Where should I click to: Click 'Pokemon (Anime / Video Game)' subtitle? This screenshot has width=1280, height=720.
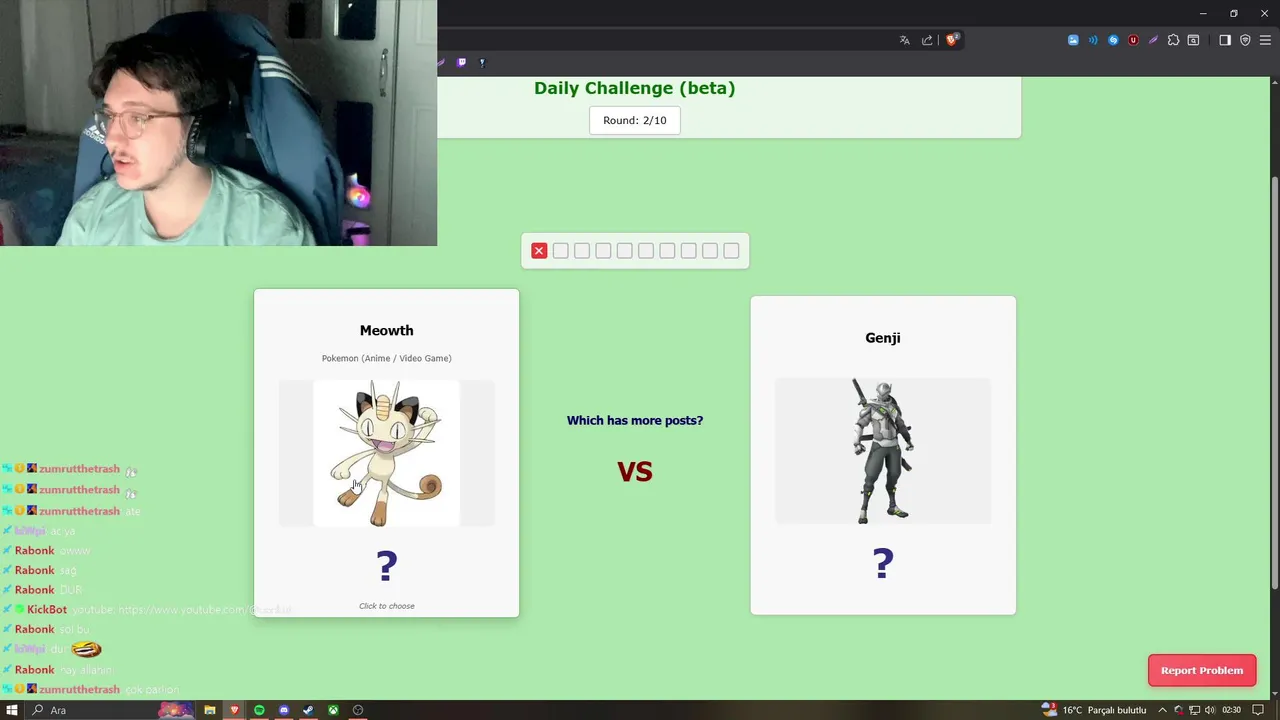tap(386, 358)
